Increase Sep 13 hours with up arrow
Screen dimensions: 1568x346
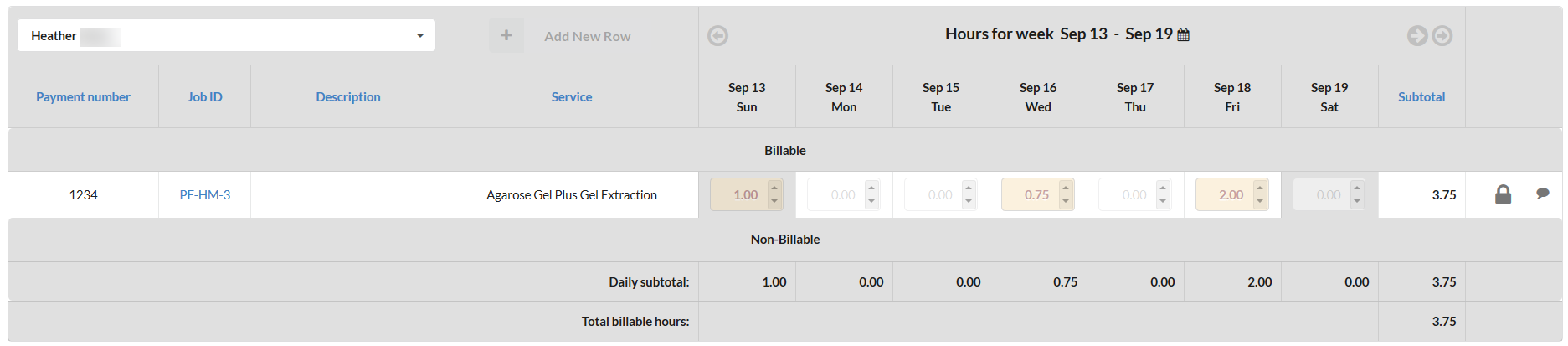(774, 188)
